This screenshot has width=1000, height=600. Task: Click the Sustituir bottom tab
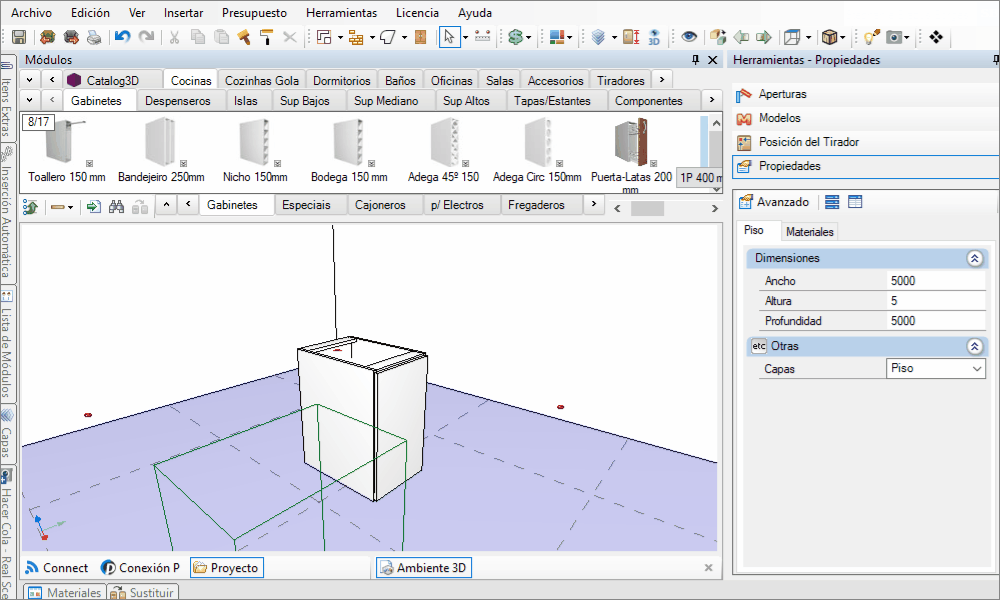click(x=143, y=592)
